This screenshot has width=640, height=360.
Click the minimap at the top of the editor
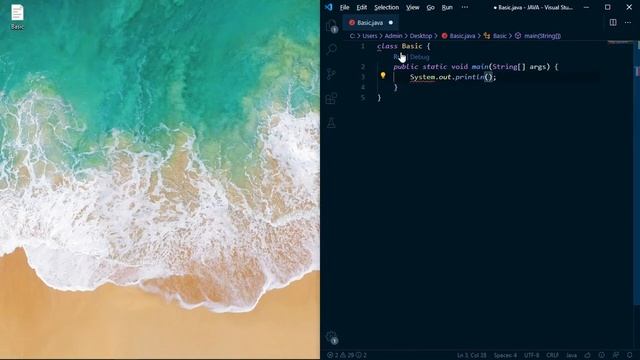[620, 43]
